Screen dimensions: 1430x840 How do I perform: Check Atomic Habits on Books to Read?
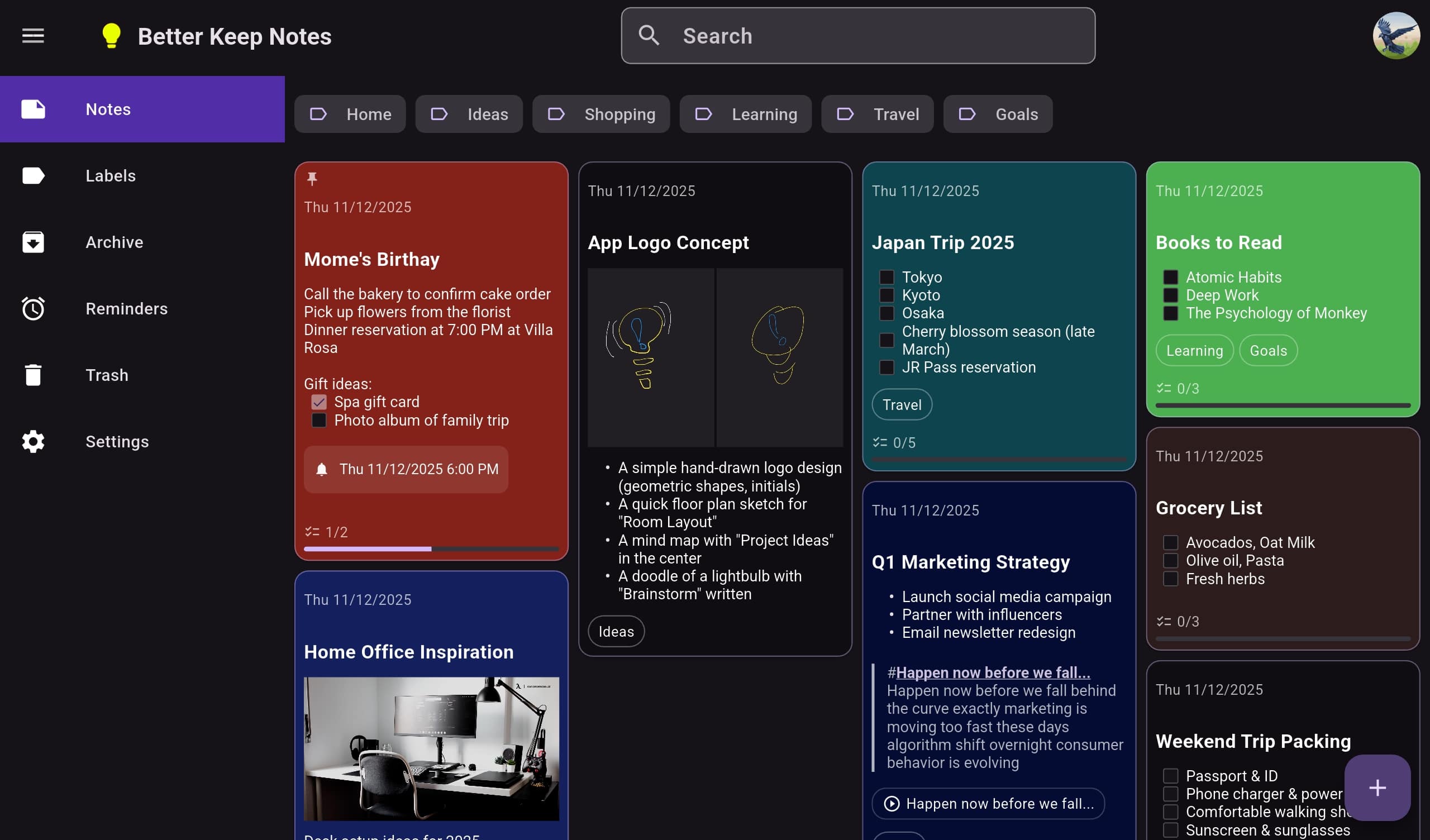tap(1171, 276)
